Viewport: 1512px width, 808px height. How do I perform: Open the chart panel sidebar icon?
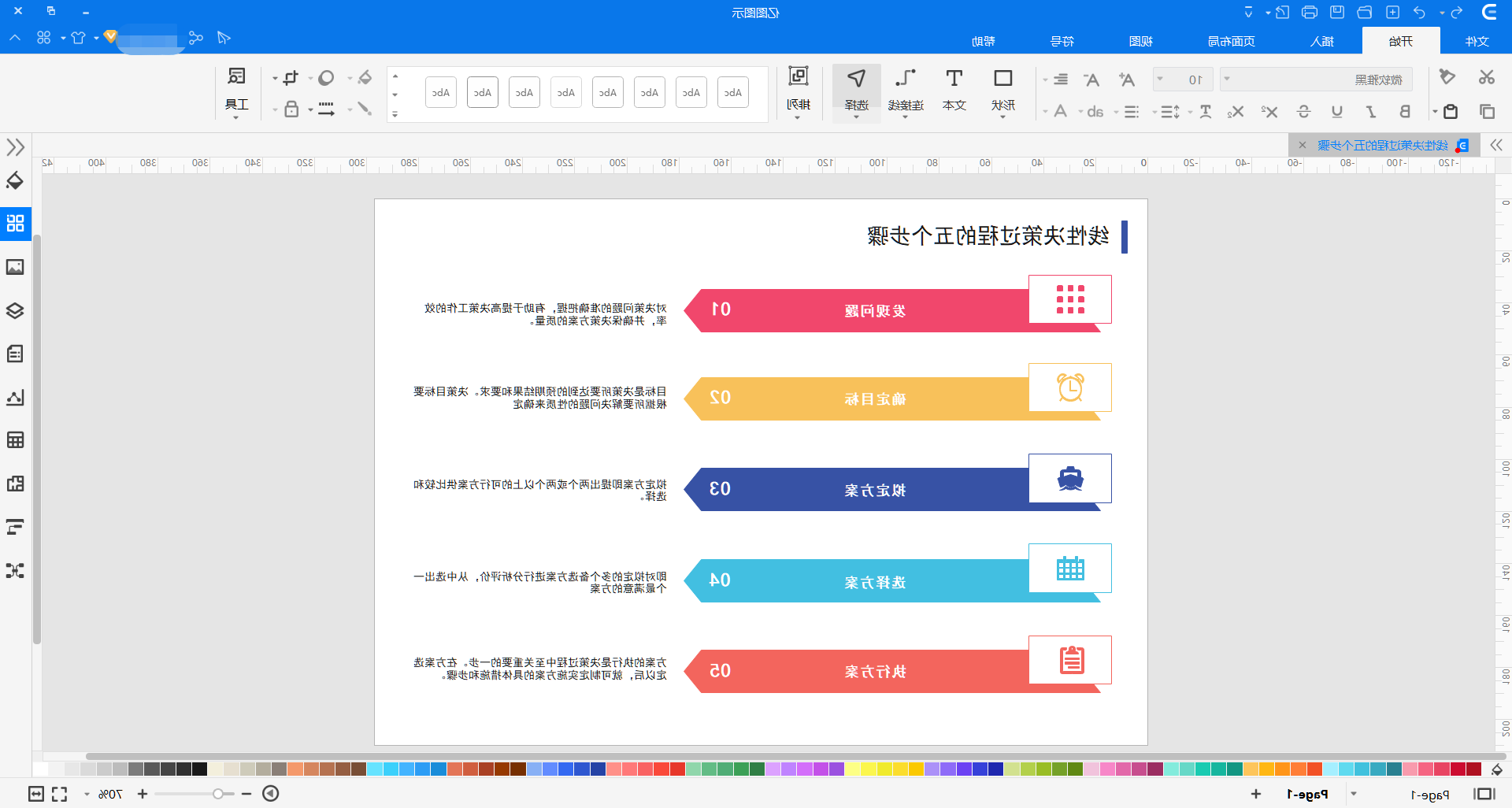(15, 397)
